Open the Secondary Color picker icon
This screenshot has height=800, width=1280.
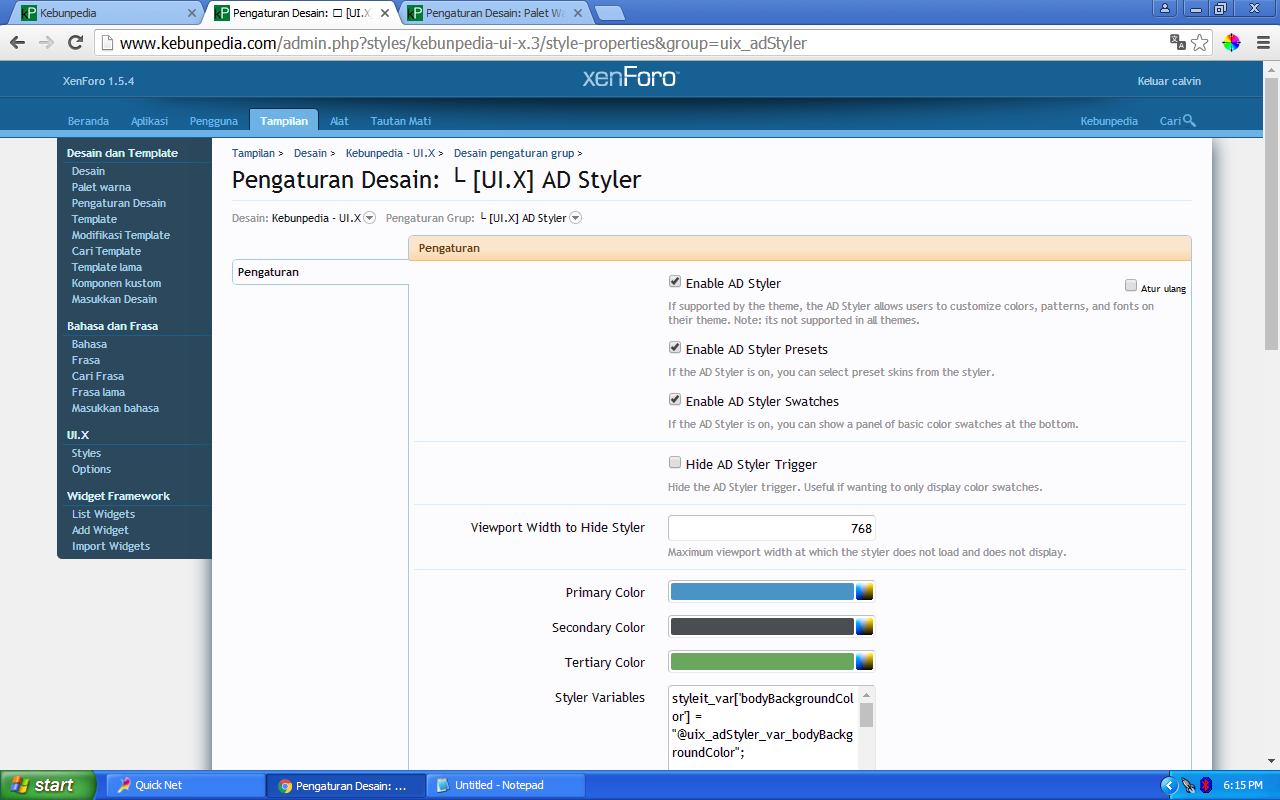pos(865,627)
